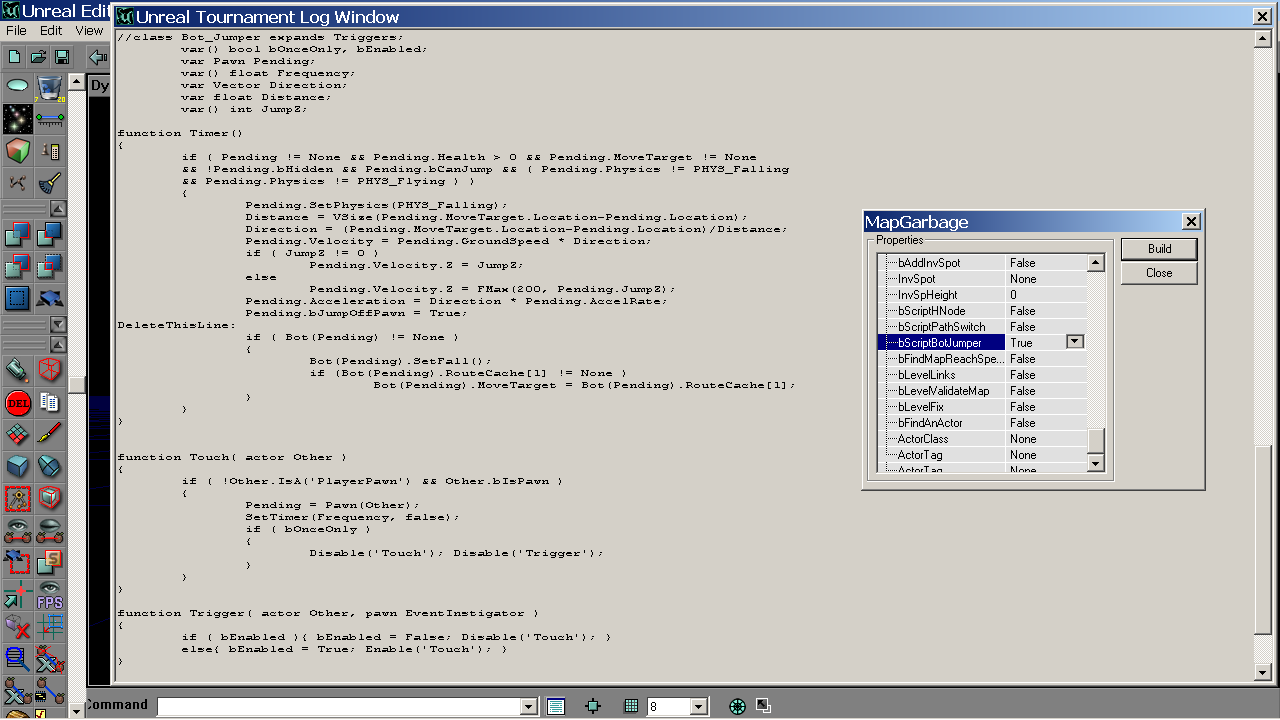Select the bLevelFix property row
This screenshot has height=720, width=1280.
pyautogui.click(x=982, y=407)
